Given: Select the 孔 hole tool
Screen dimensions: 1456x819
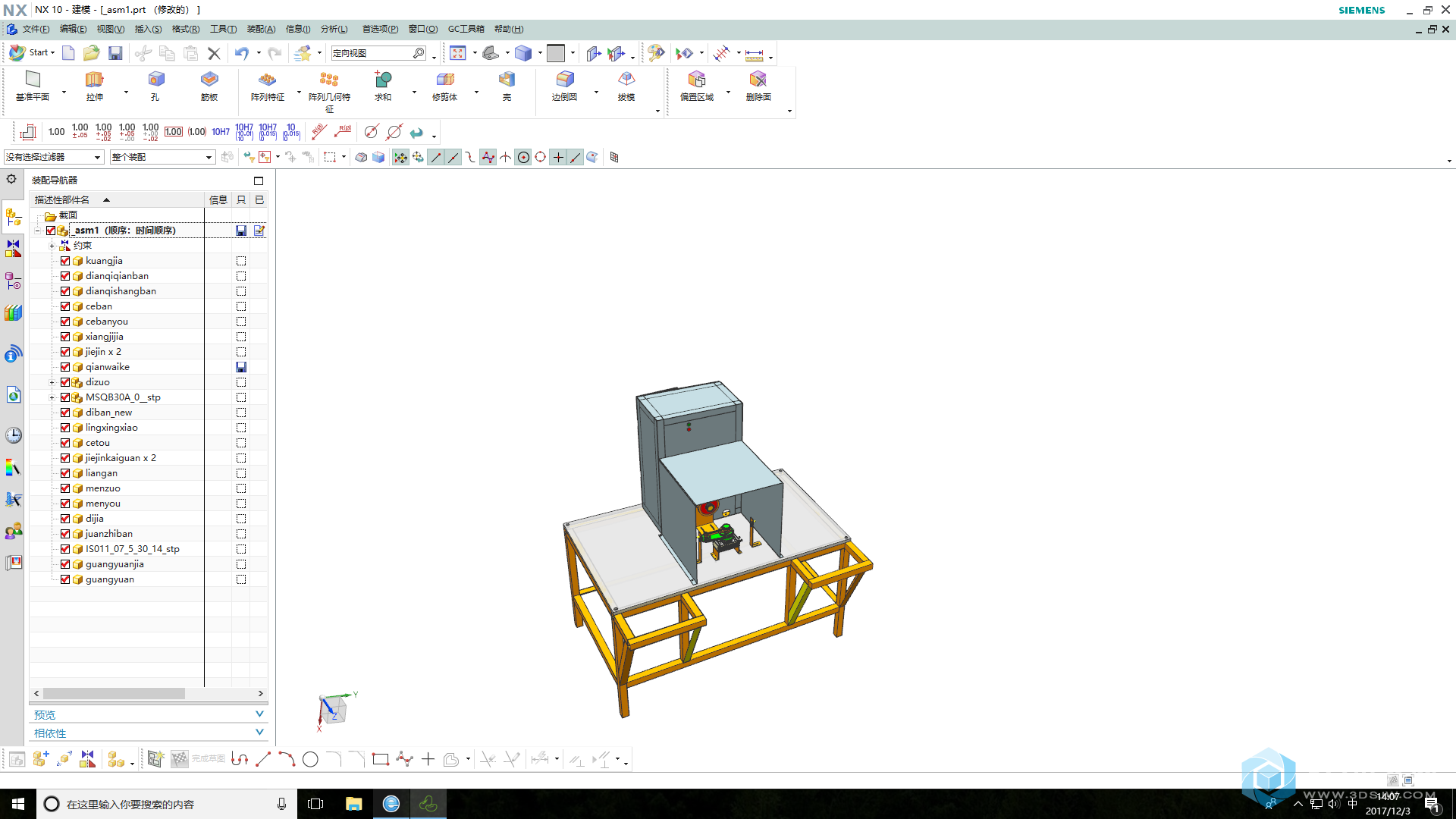Looking at the screenshot, I should [155, 86].
